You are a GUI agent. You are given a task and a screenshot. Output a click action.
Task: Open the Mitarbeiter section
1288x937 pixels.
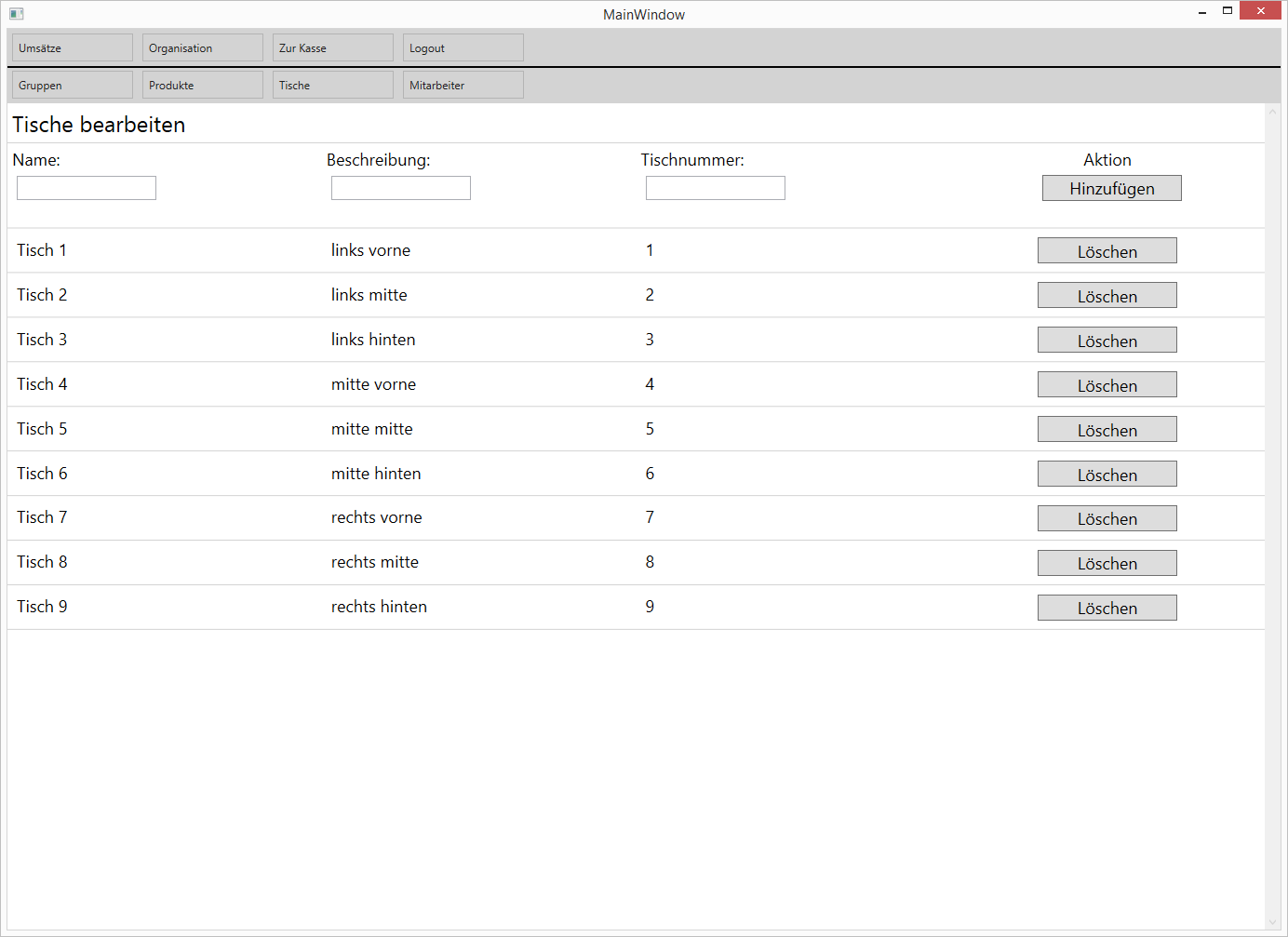tap(463, 85)
